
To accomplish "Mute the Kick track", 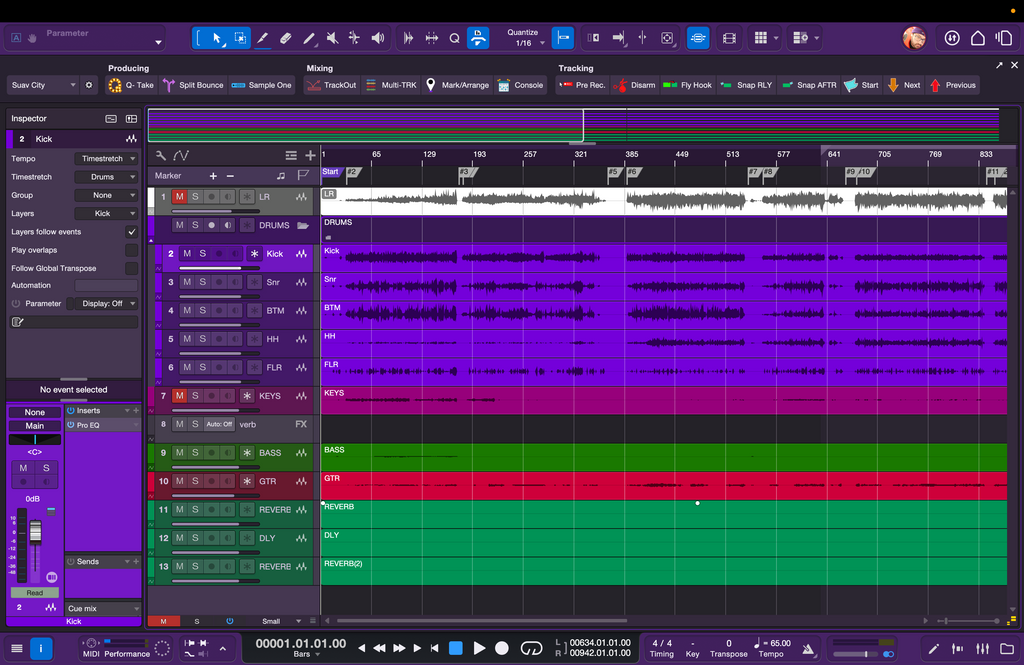I will [x=187, y=254].
